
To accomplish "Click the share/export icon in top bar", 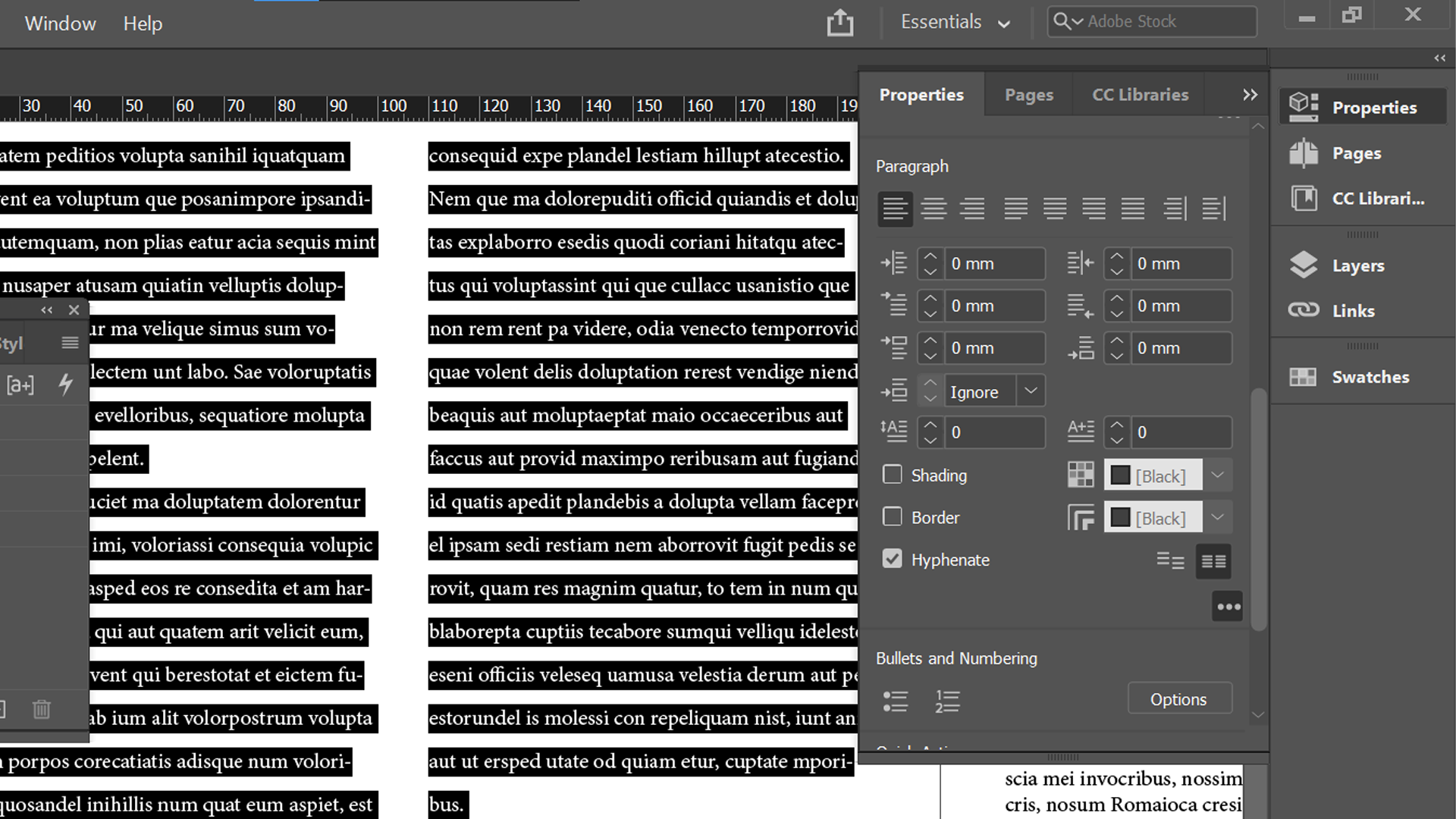I will 839,23.
